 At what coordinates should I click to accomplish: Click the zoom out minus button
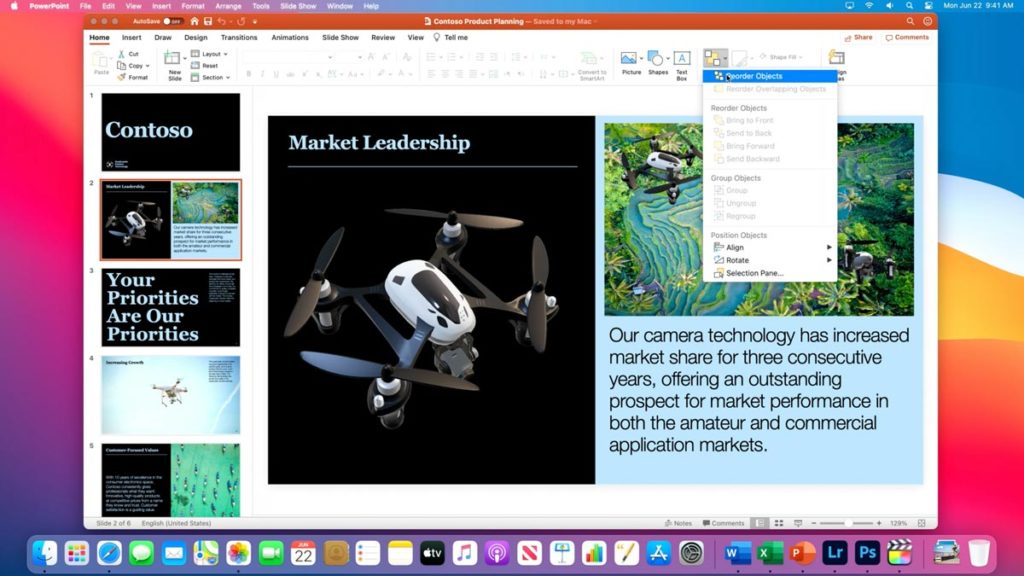click(x=814, y=523)
